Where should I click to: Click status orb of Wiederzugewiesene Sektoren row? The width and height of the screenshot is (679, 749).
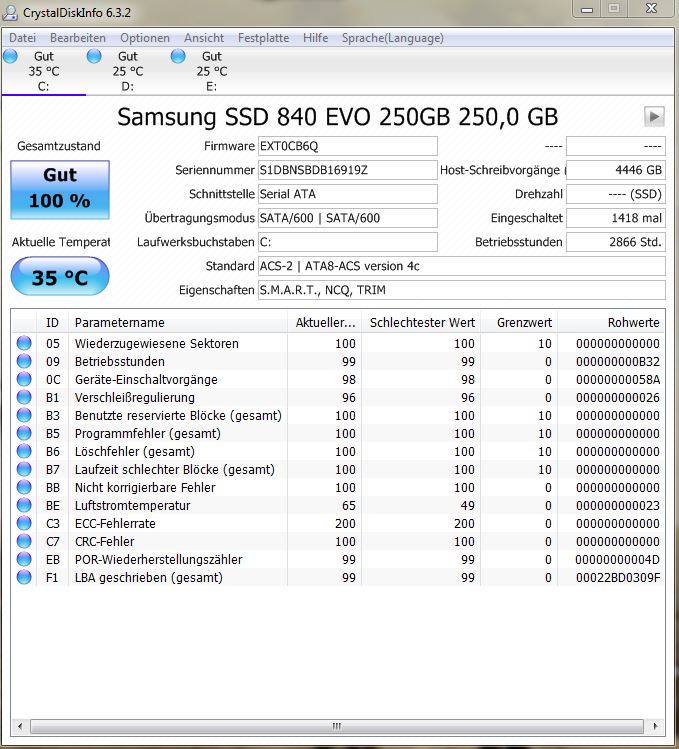coord(24,343)
